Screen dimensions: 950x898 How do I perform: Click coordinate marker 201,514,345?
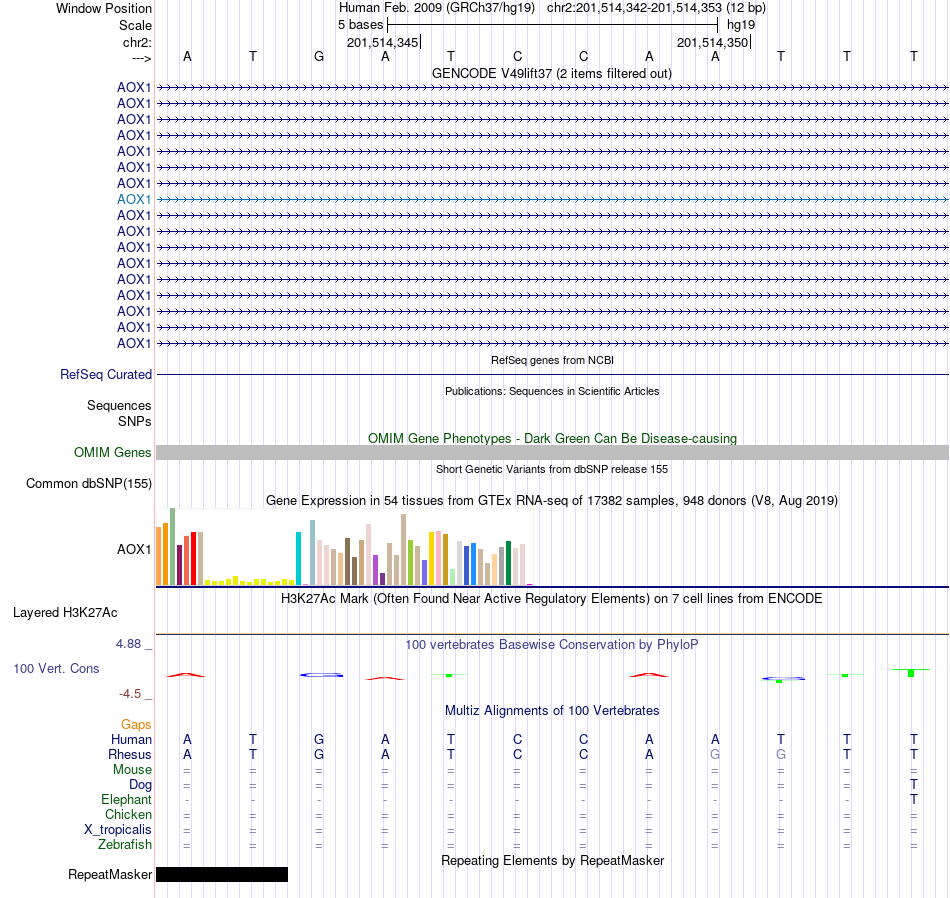point(383,42)
